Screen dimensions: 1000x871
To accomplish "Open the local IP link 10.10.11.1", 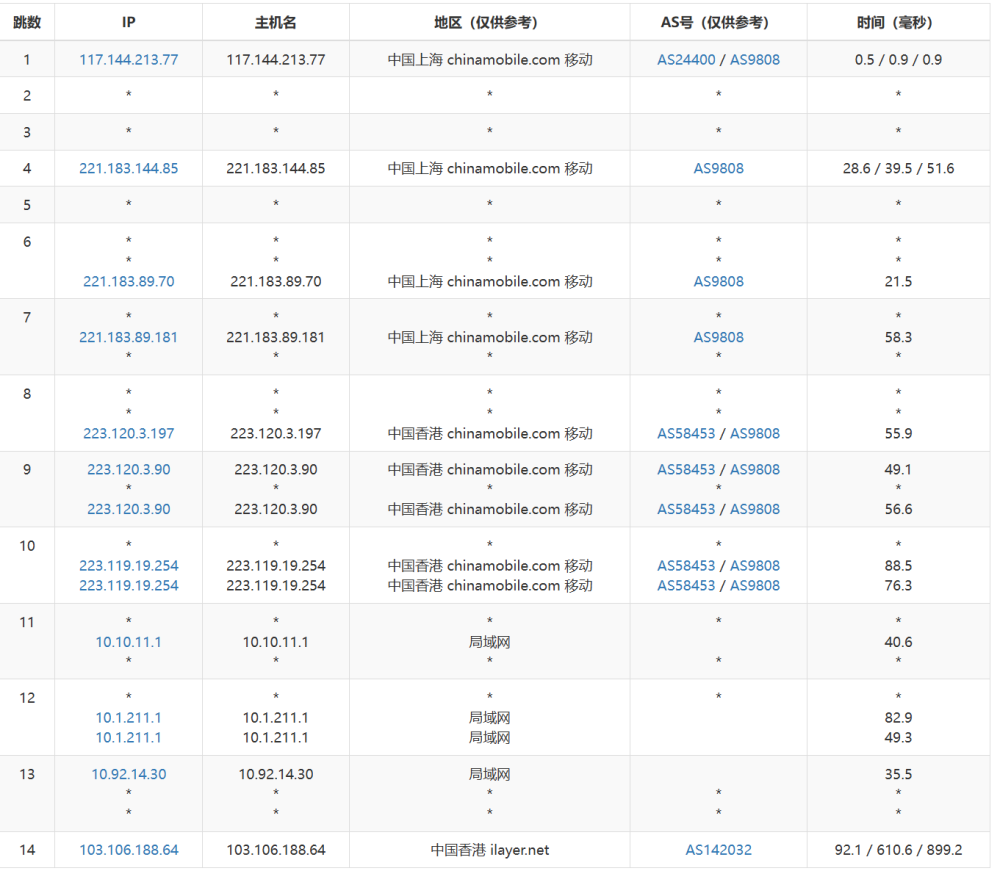I will pyautogui.click(x=128, y=642).
